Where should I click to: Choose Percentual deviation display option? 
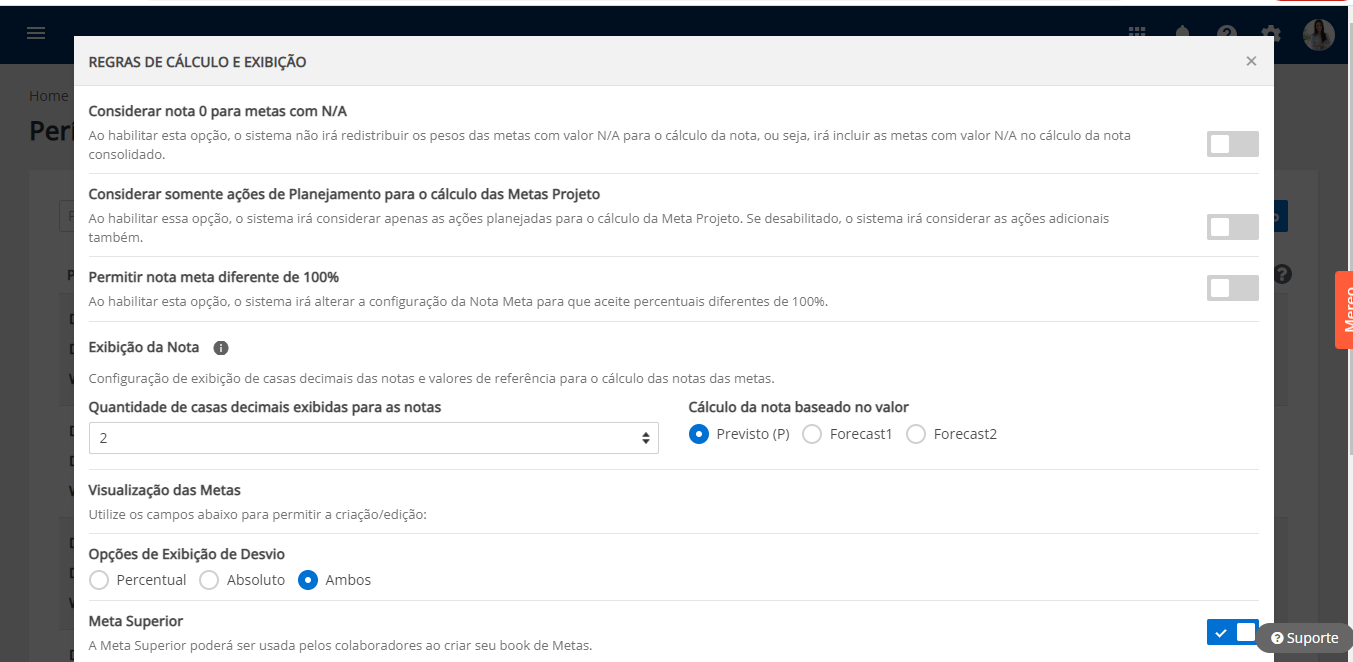pyautogui.click(x=99, y=580)
